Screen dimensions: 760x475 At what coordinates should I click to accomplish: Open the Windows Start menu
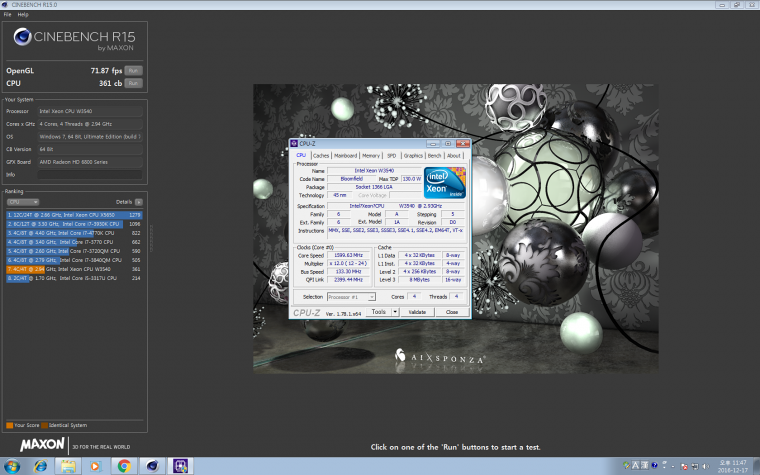click(12, 466)
